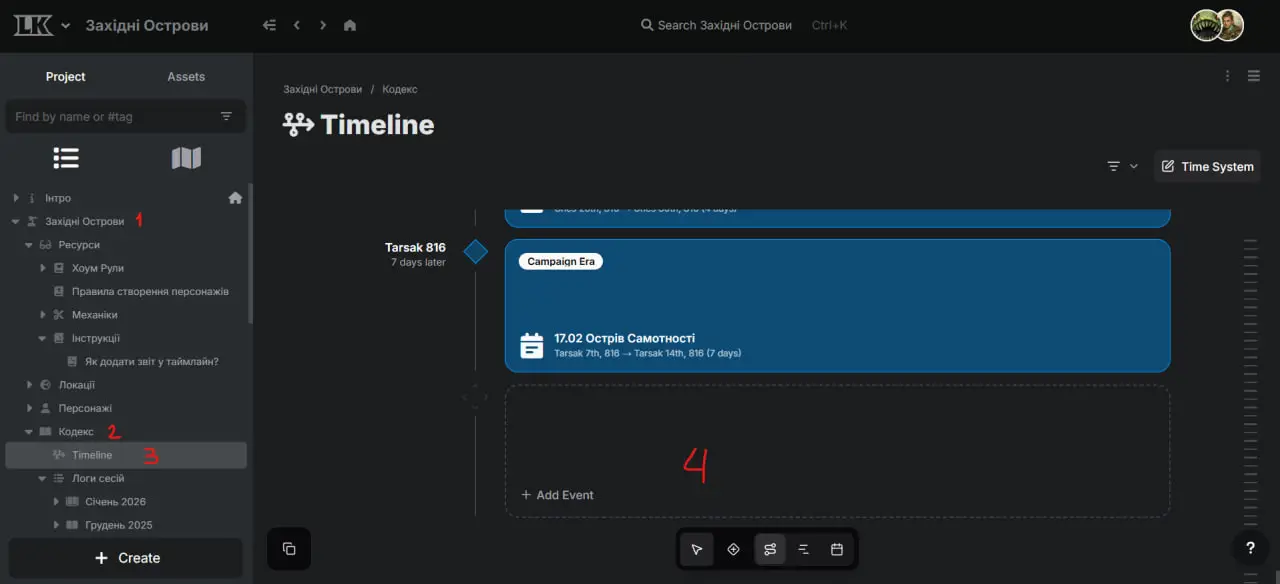Screen dimensions: 1280x584
Task: Click the copy icon at bottom left
Action: coord(289,549)
